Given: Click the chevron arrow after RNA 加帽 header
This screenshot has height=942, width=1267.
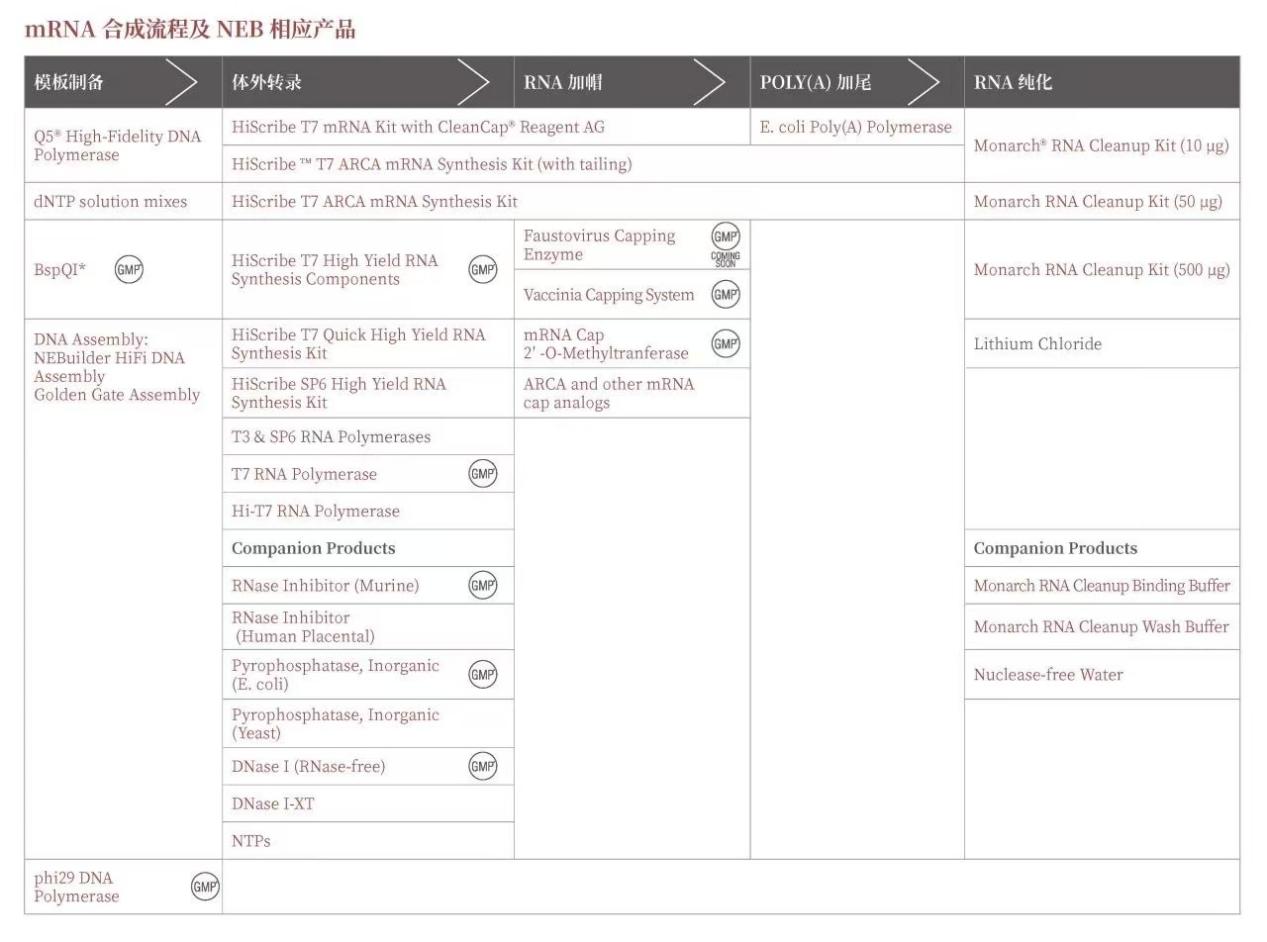Looking at the screenshot, I should 709,83.
